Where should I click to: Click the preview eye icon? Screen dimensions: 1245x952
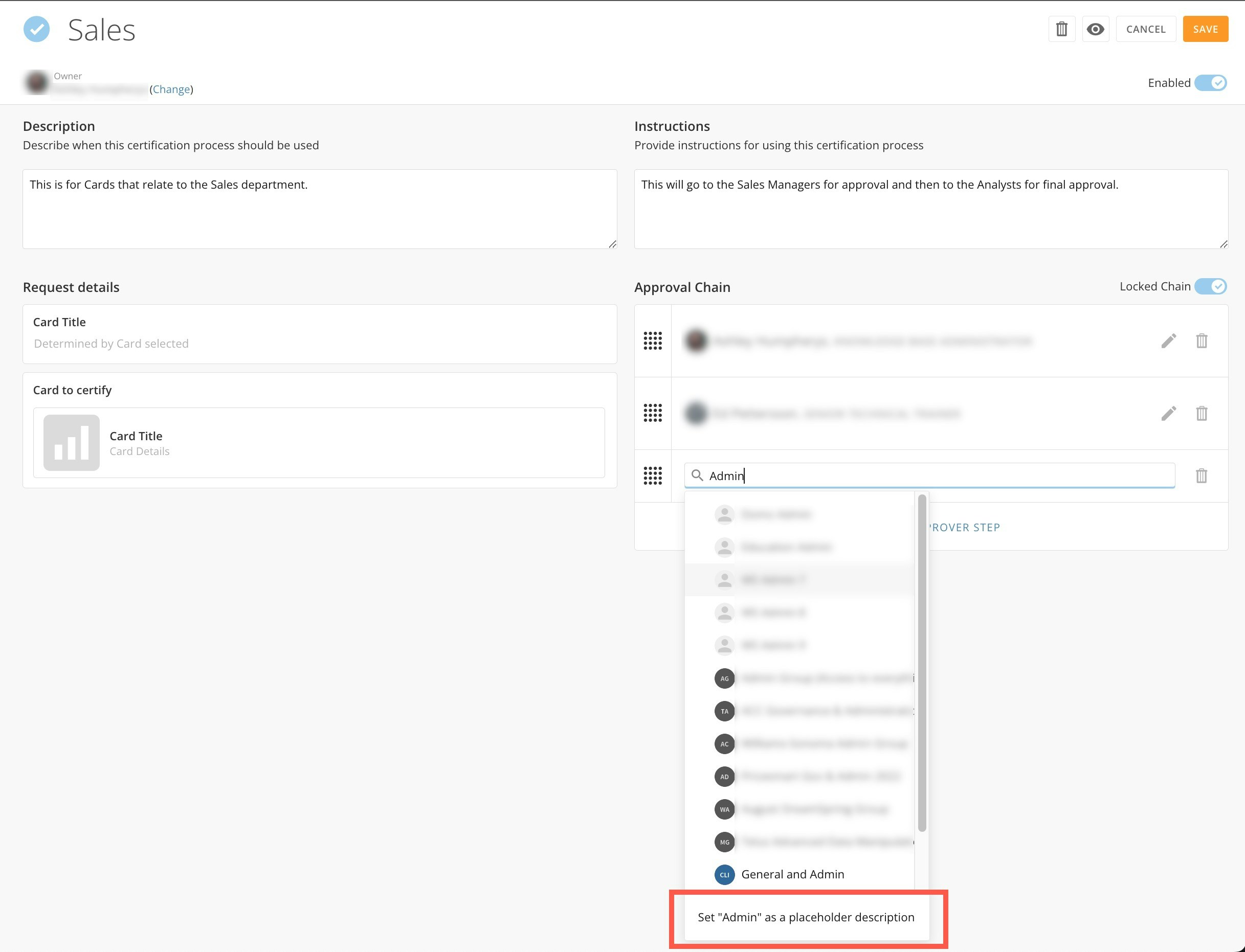coord(1095,29)
